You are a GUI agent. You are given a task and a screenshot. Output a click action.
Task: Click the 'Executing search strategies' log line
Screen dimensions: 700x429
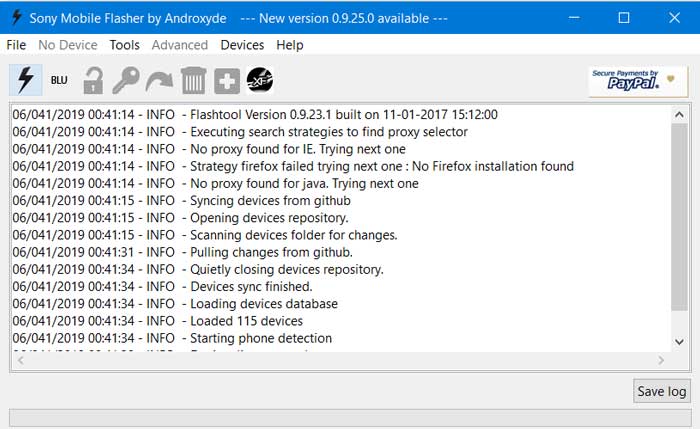pos(240,132)
